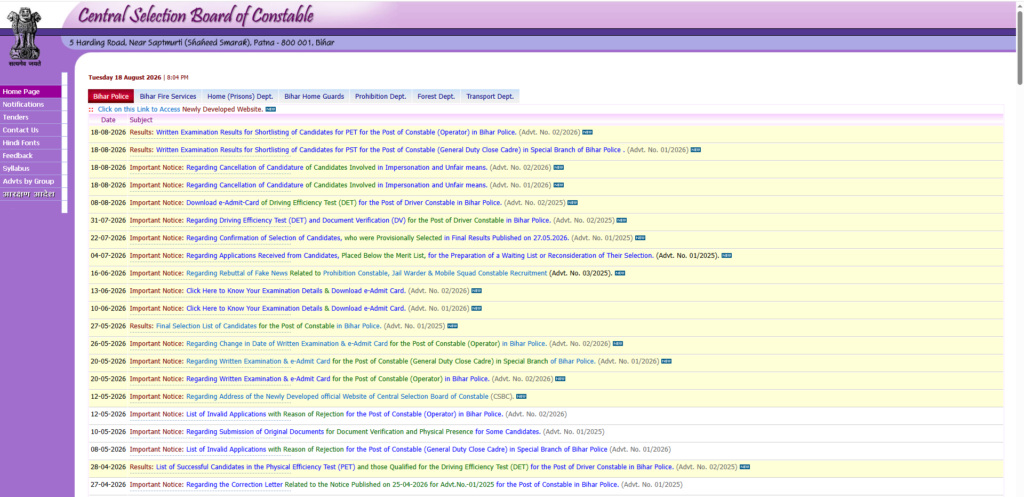1024x497 pixels.
Task: Click NEW badge on Rebuttal of Fake News row
Action: point(620,273)
